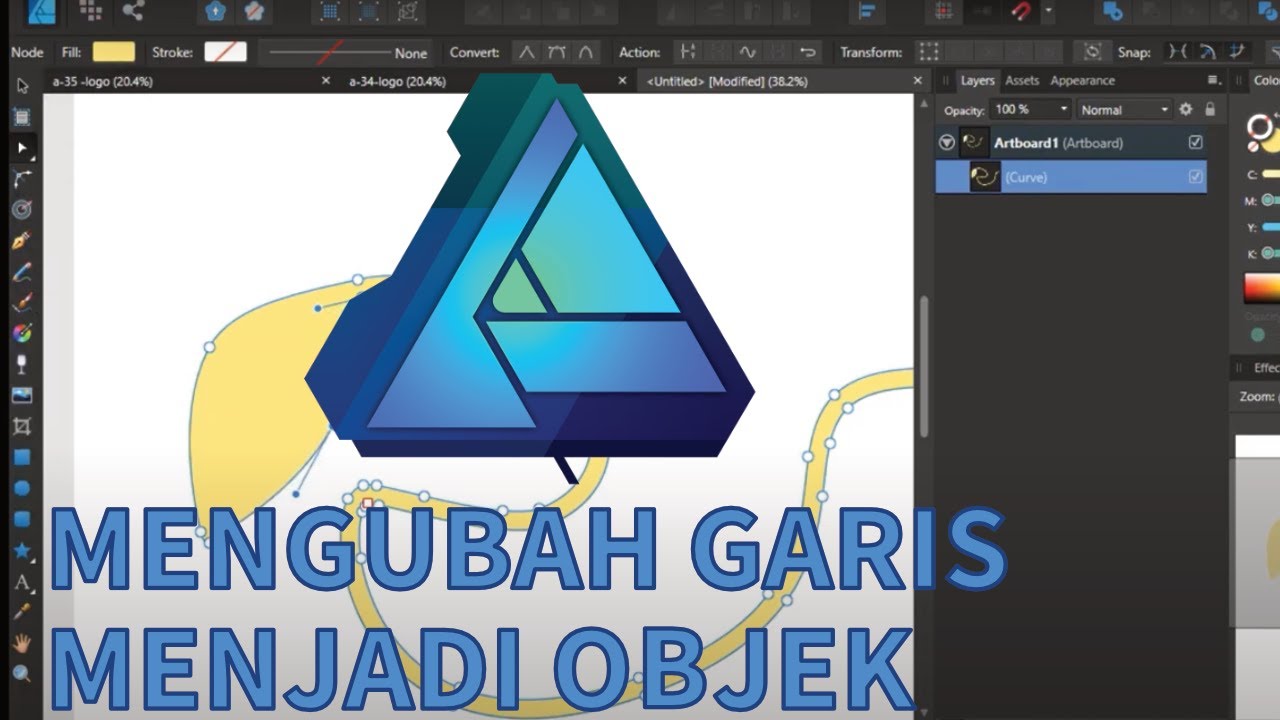Toggle Snap to geometry option
1280x720 pixels.
point(1209,52)
